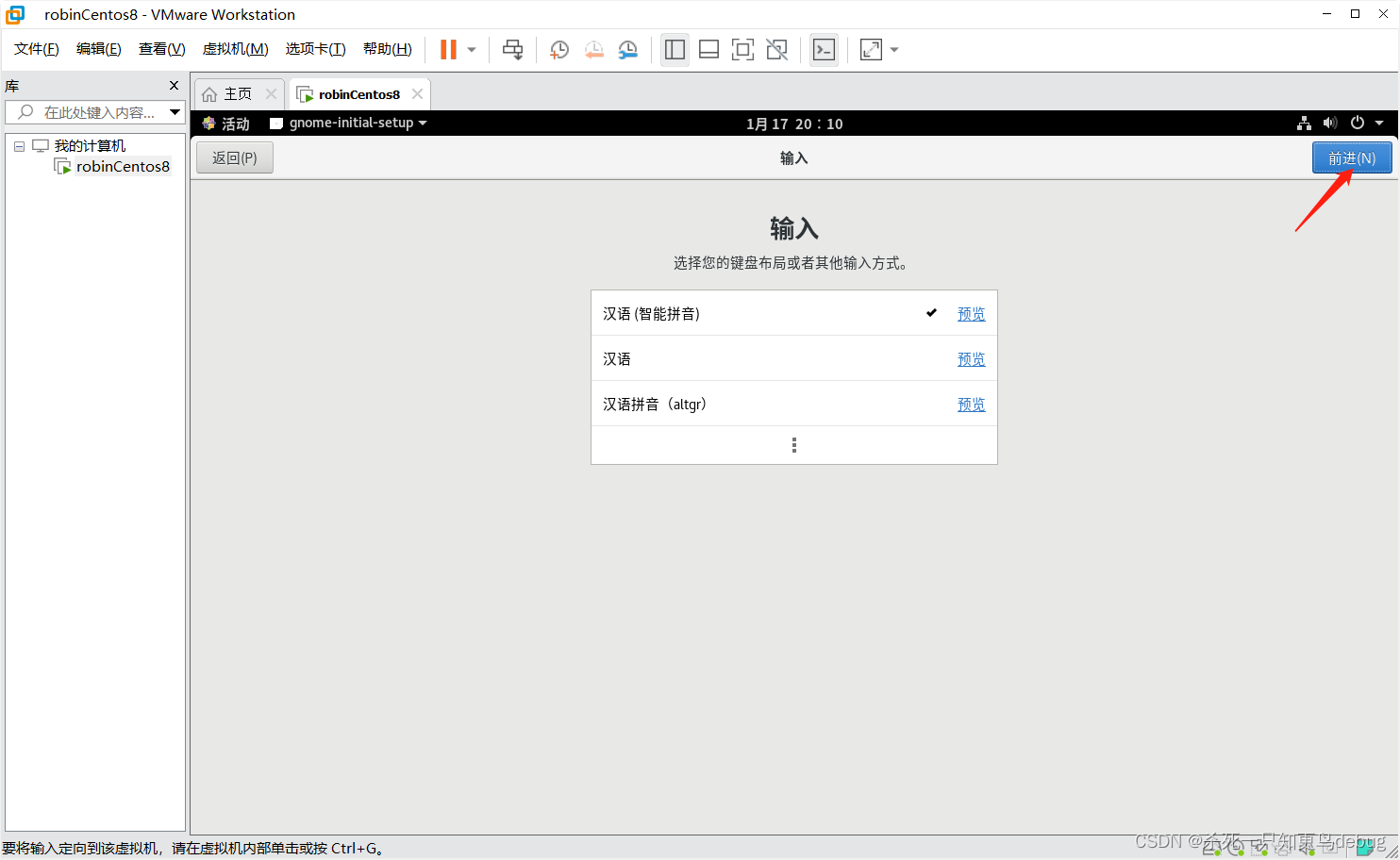Show more input methods via three dots
Screen dimensions: 1400x860
(794, 445)
